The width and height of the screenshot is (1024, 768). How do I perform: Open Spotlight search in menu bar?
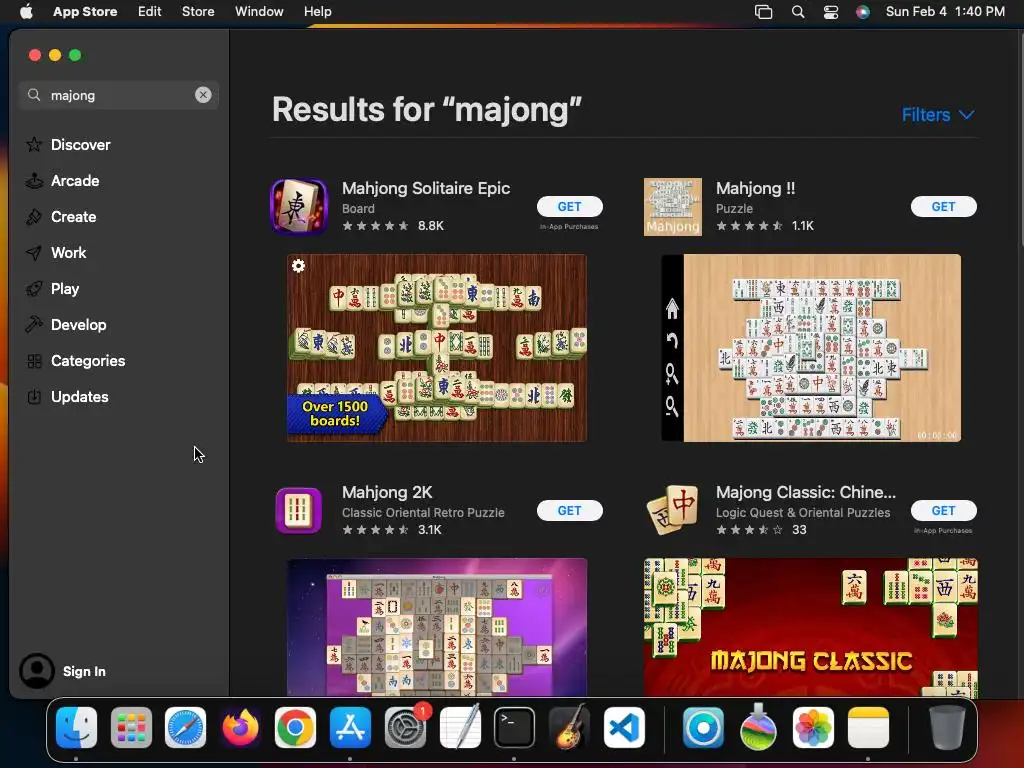coord(797,12)
